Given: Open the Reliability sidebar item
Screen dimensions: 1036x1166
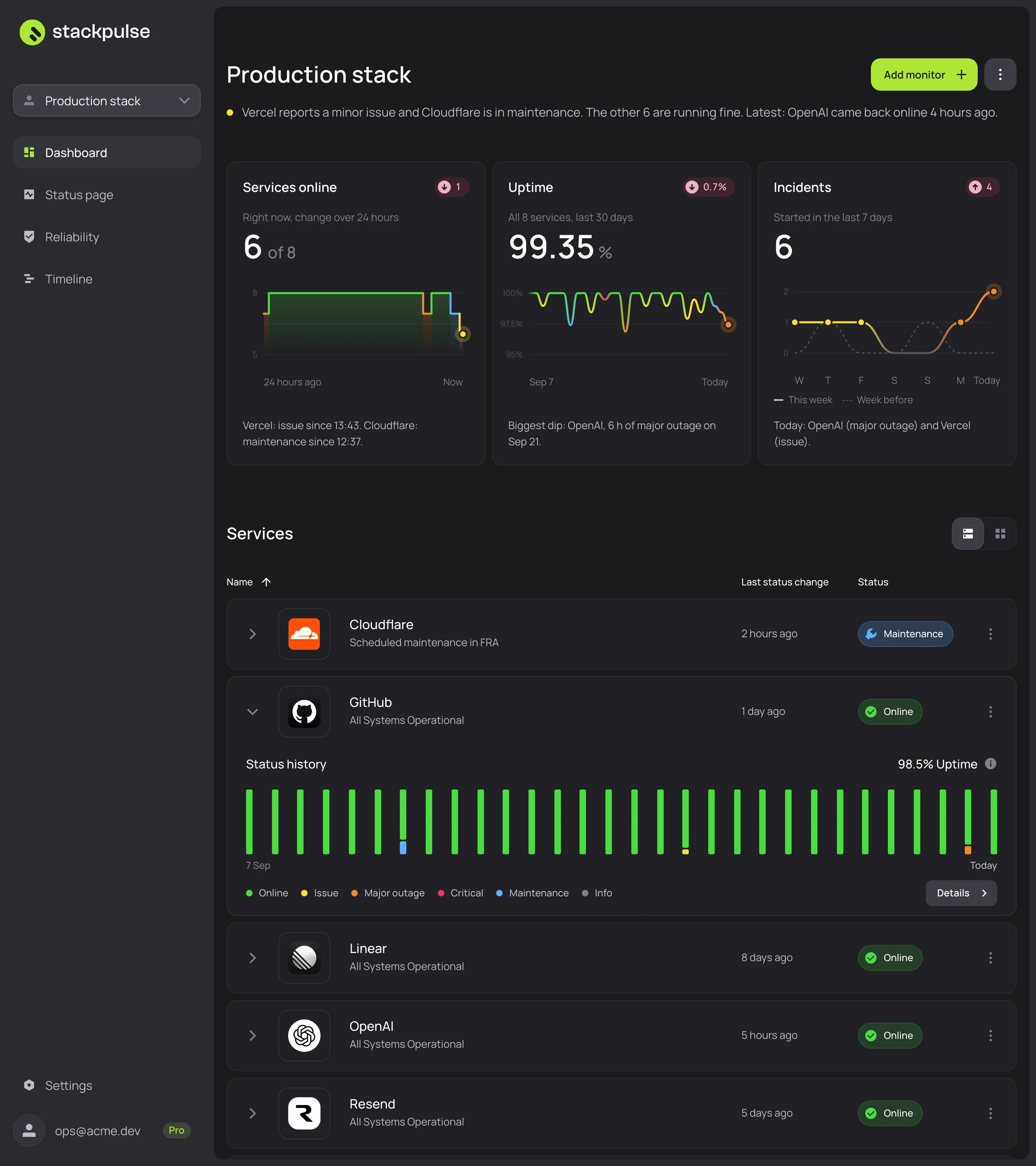Looking at the screenshot, I should coord(106,237).
